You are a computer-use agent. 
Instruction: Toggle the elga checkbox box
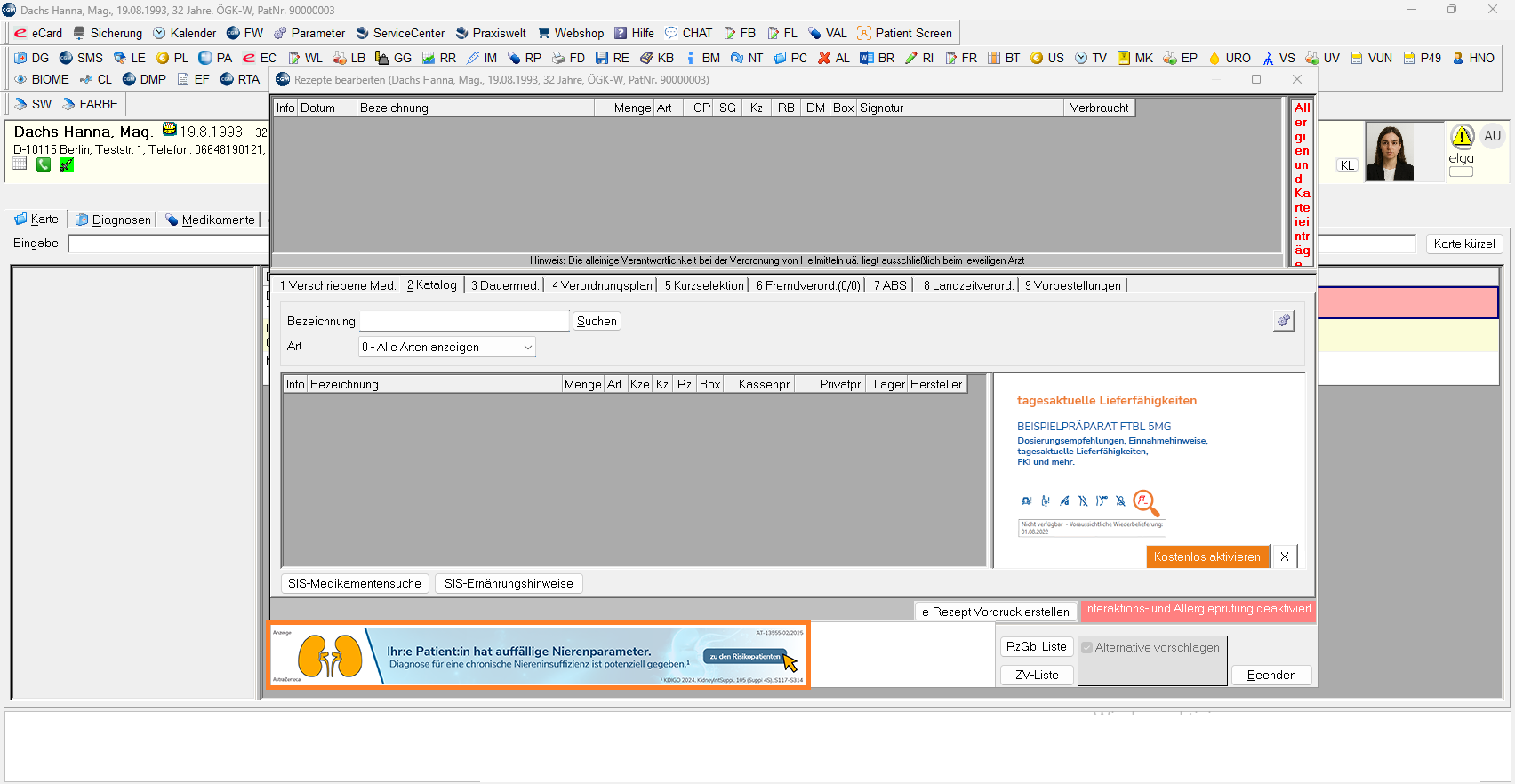pyautogui.click(x=1461, y=172)
